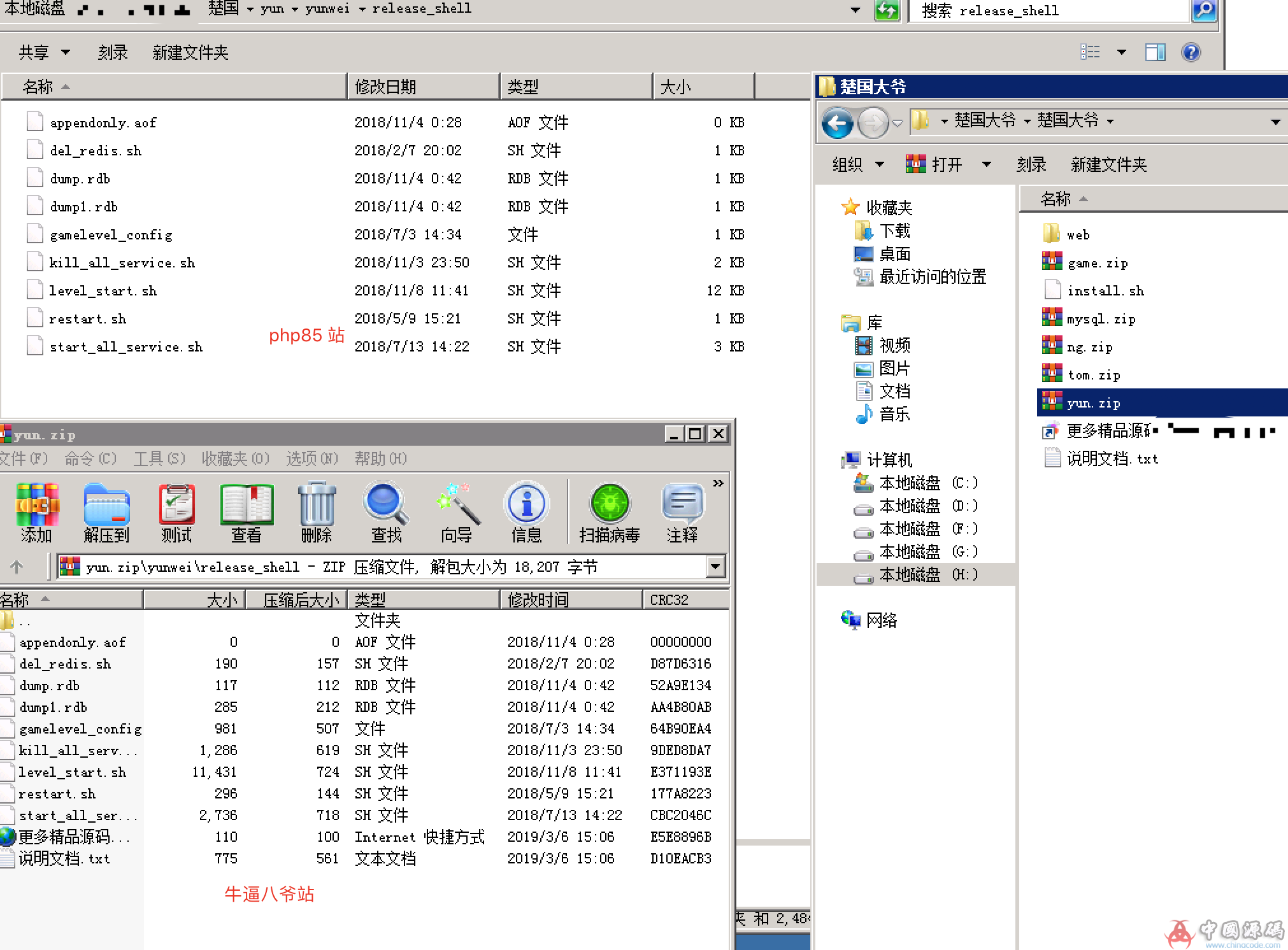
Task: Click 刻录 in 楚国大爷 window toolbar
Action: [1031, 164]
